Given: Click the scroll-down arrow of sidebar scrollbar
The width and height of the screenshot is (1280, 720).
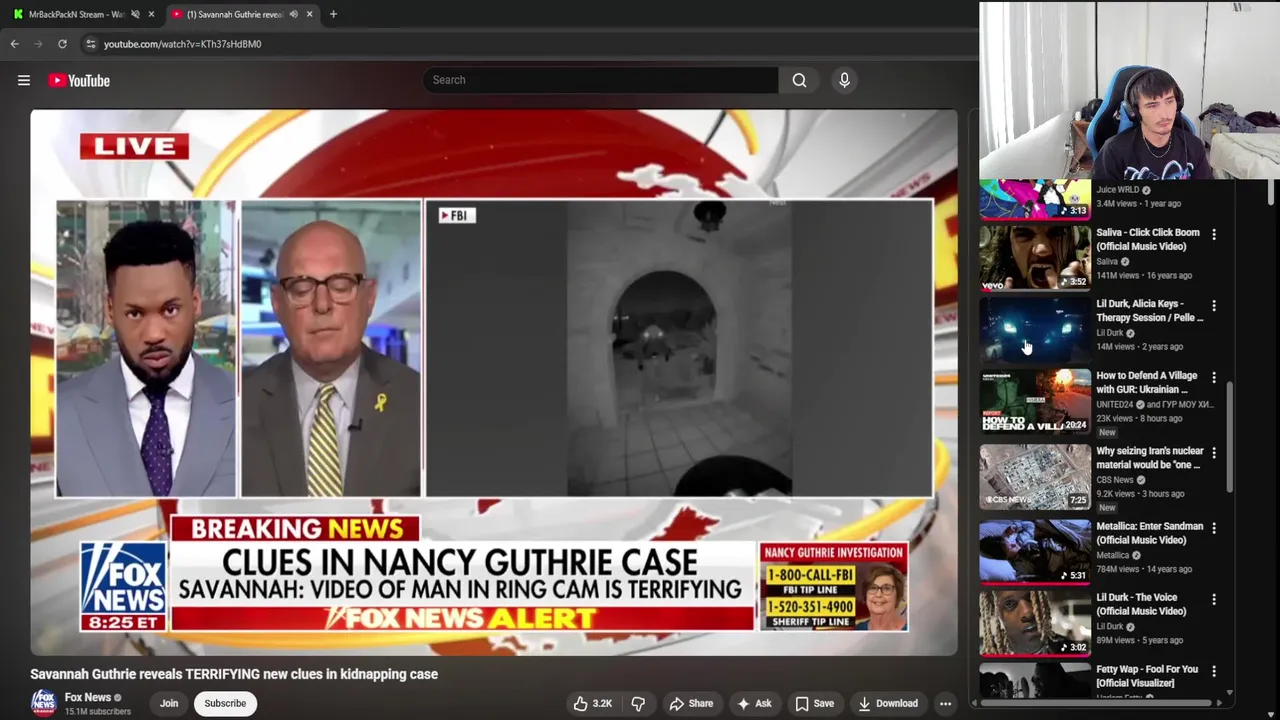Looking at the screenshot, I should pyautogui.click(x=1230, y=692).
